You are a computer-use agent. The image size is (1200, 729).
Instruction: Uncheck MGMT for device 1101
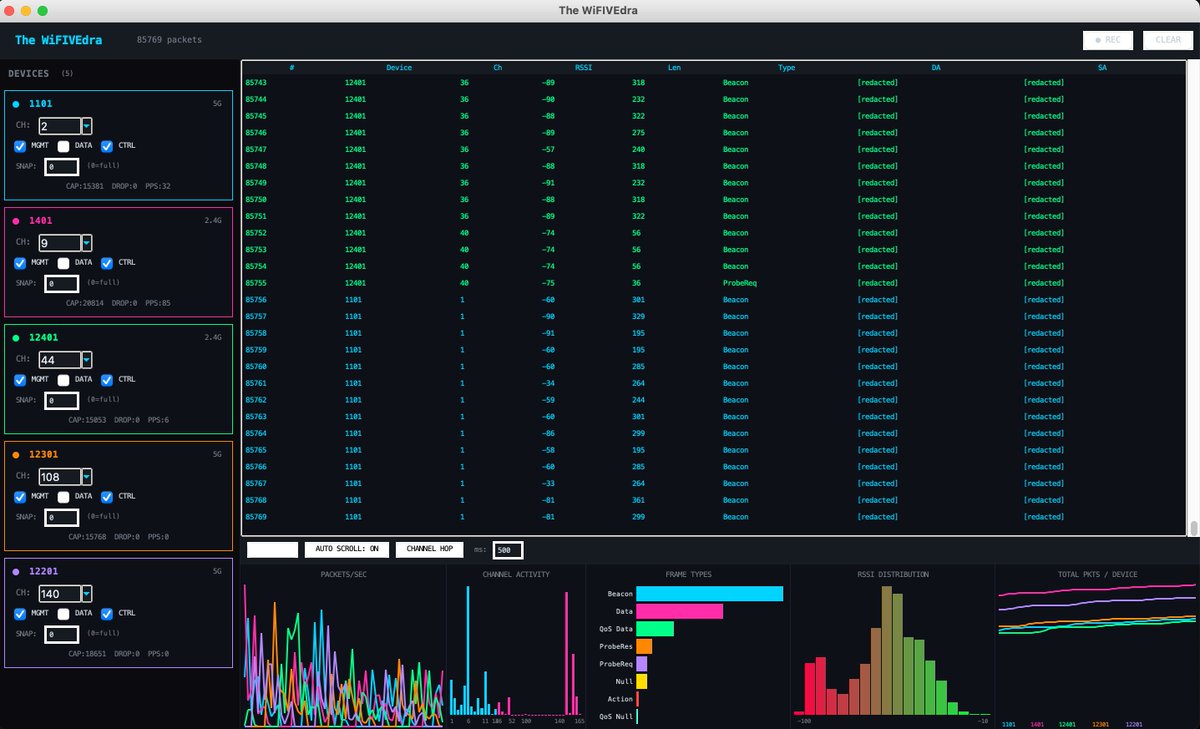[21, 146]
